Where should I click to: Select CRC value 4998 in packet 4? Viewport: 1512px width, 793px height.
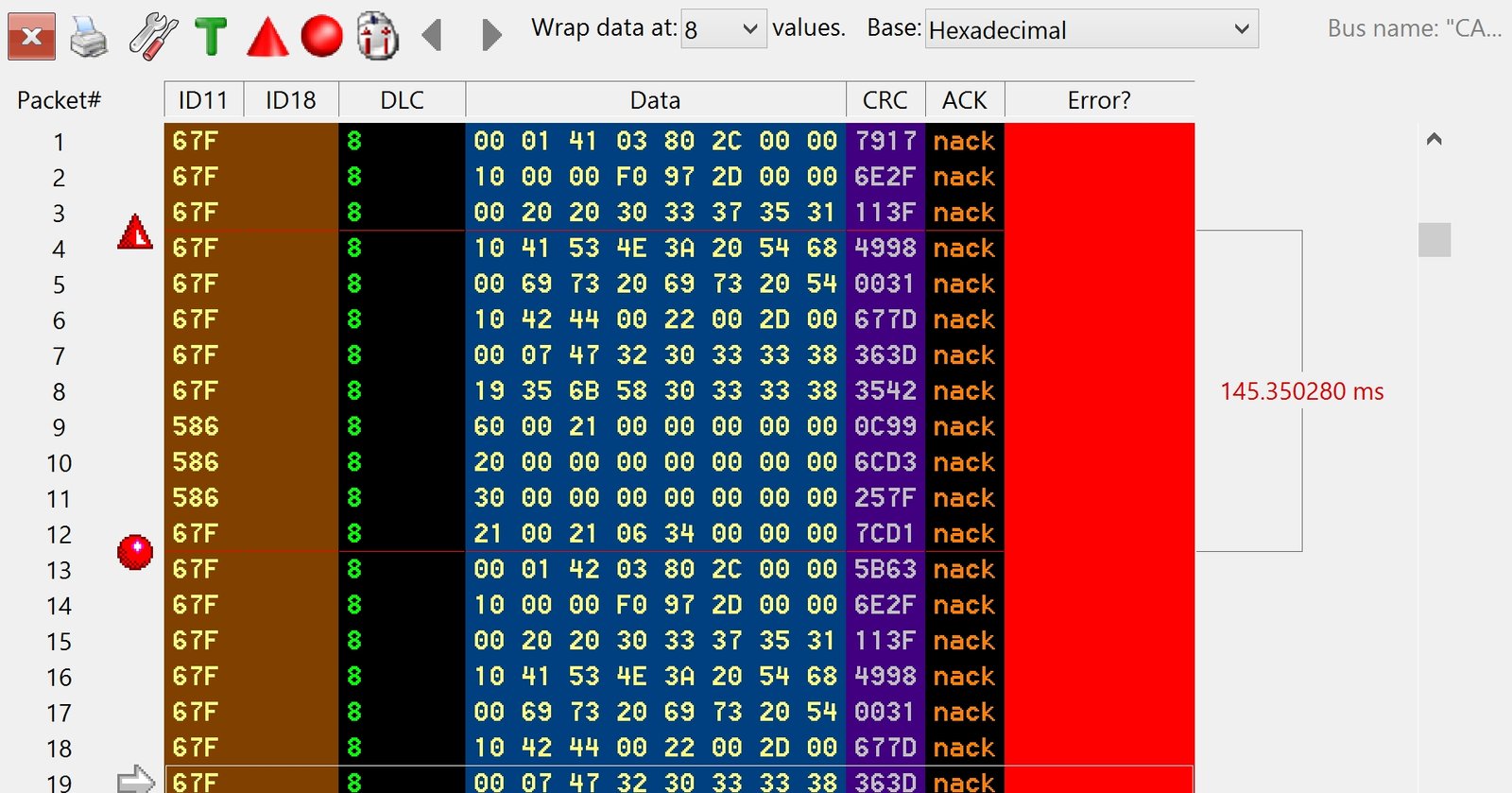point(885,248)
